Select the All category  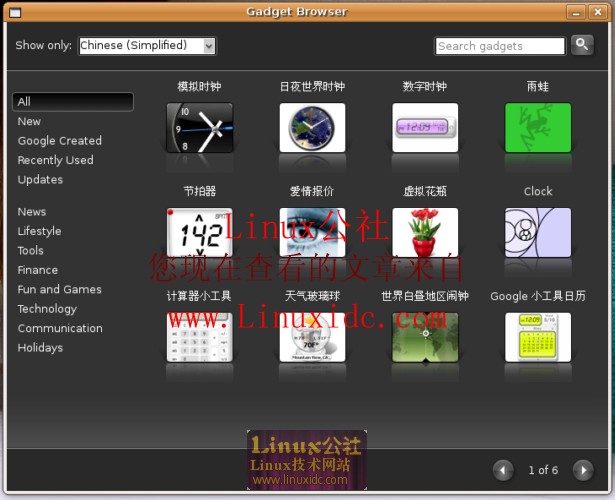click(x=73, y=102)
